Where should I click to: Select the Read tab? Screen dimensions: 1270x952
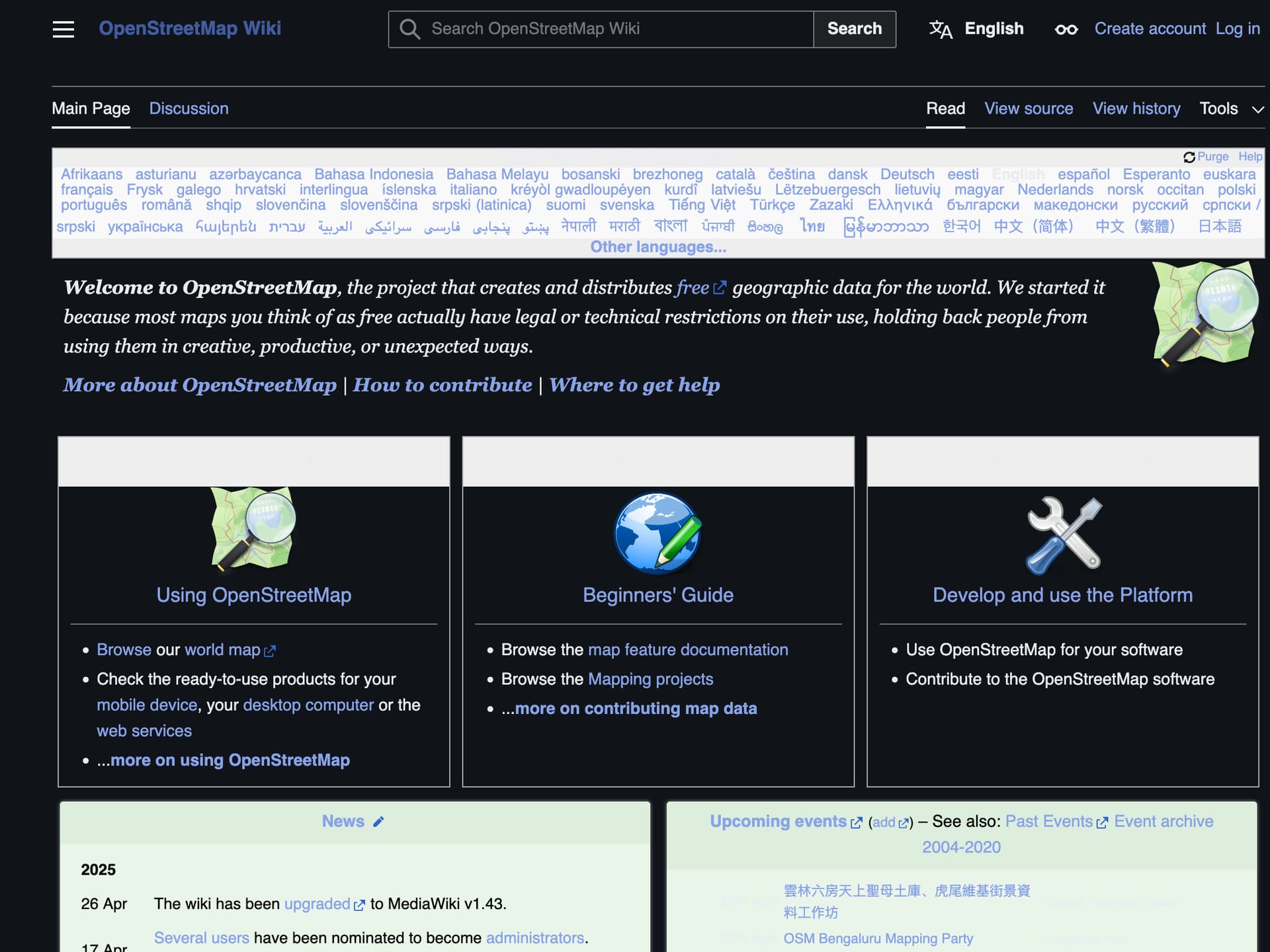(x=945, y=108)
